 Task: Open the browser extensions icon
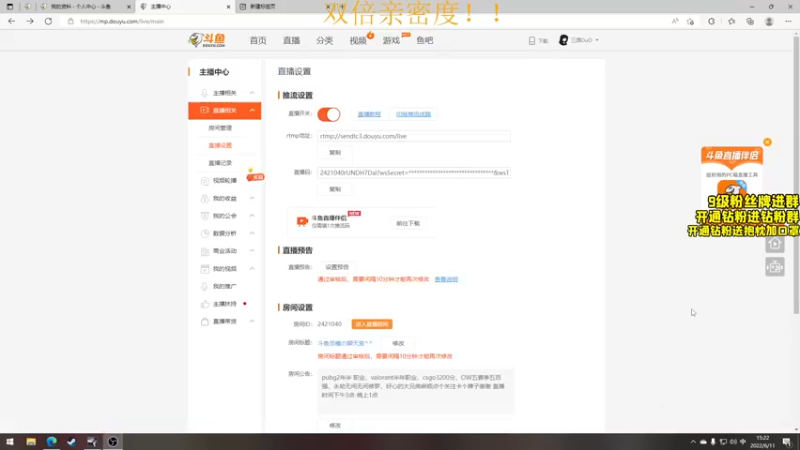click(711, 21)
